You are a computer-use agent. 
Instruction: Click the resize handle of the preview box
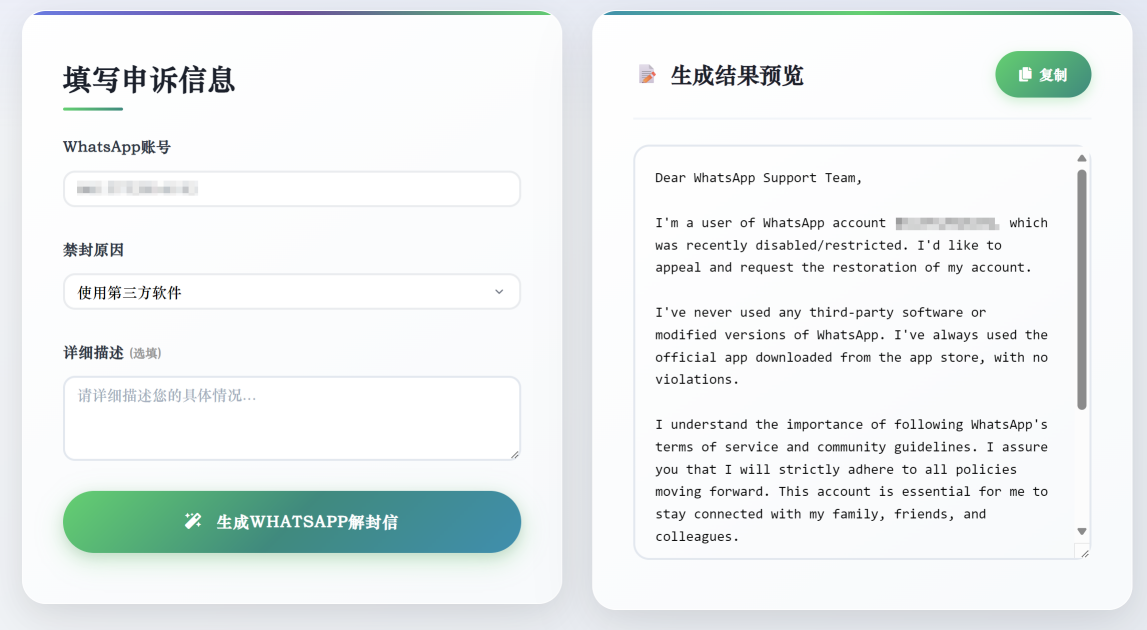click(1084, 553)
